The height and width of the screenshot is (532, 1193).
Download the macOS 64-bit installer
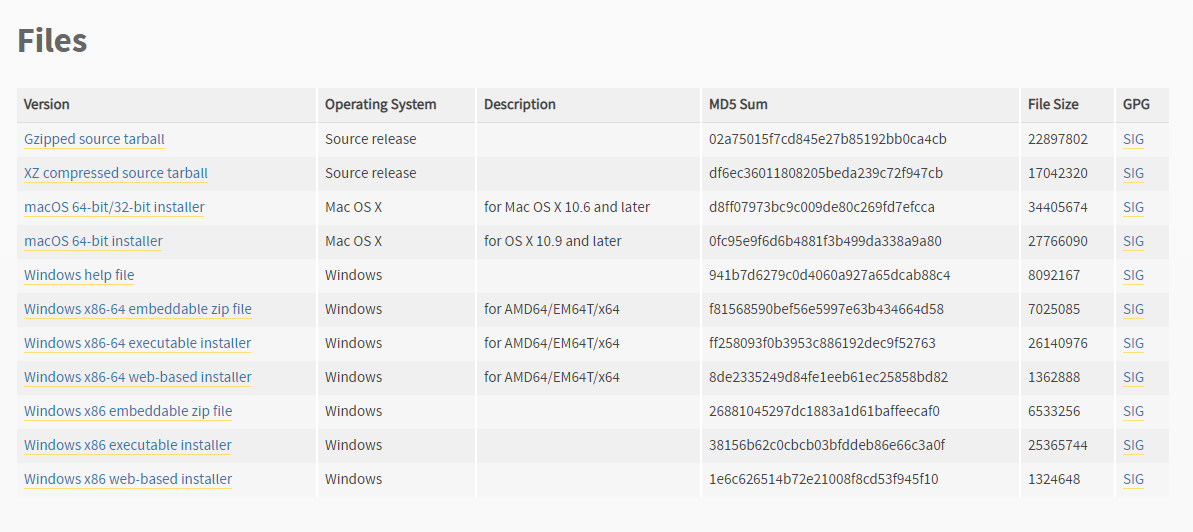click(x=93, y=241)
